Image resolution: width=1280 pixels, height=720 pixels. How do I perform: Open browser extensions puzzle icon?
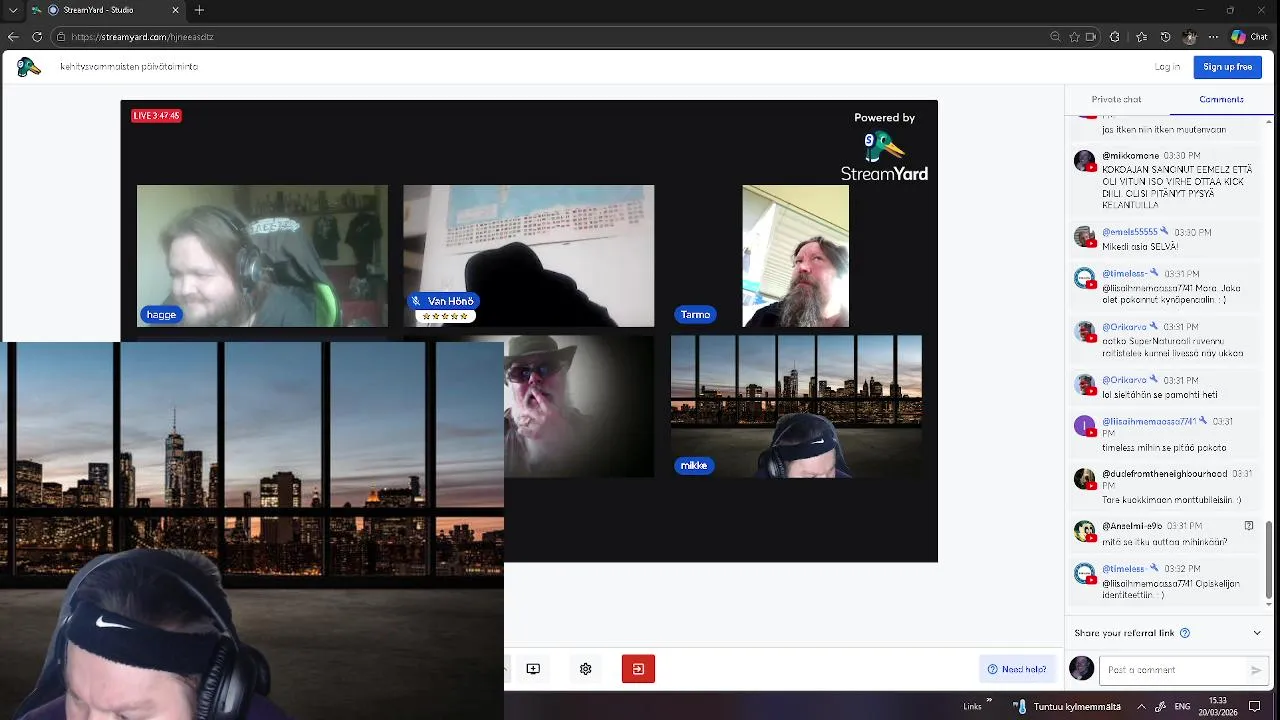click(x=1115, y=37)
